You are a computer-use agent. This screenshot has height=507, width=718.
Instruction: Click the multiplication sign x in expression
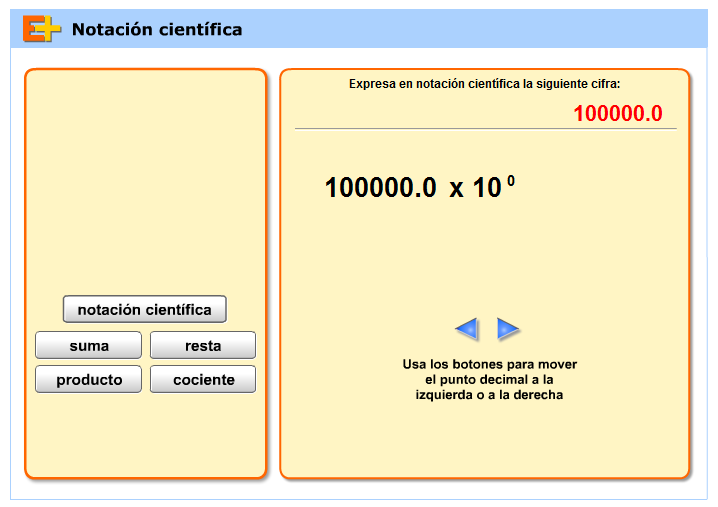coord(456,189)
